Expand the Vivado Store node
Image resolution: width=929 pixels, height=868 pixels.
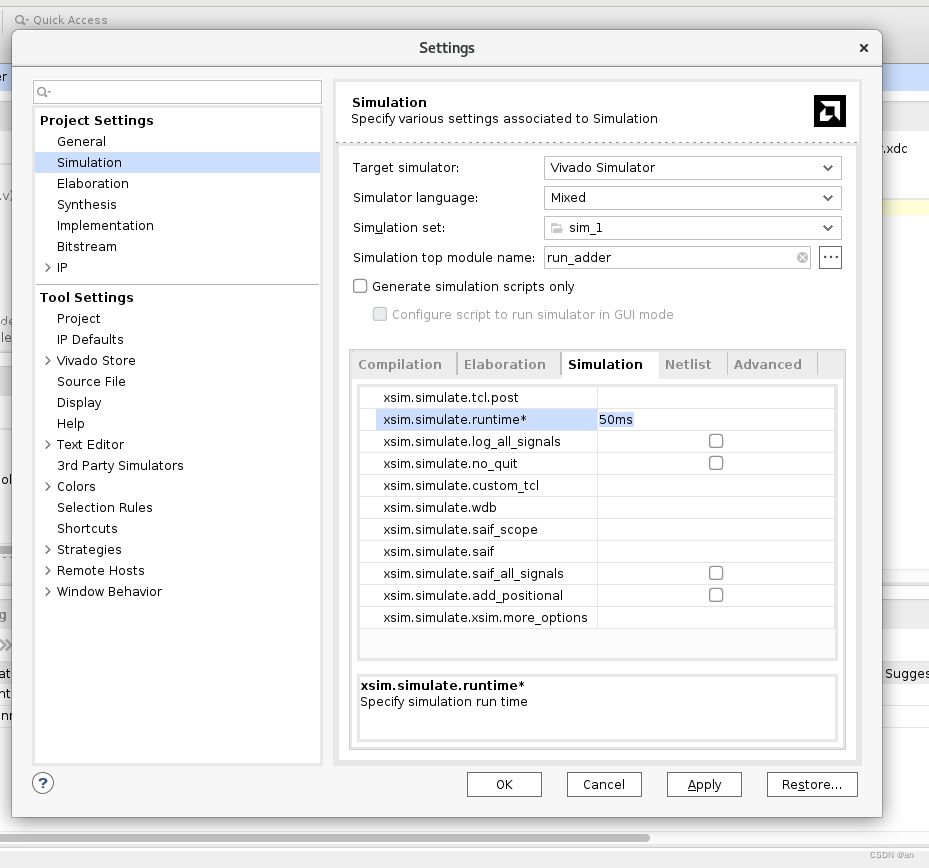coord(48,360)
